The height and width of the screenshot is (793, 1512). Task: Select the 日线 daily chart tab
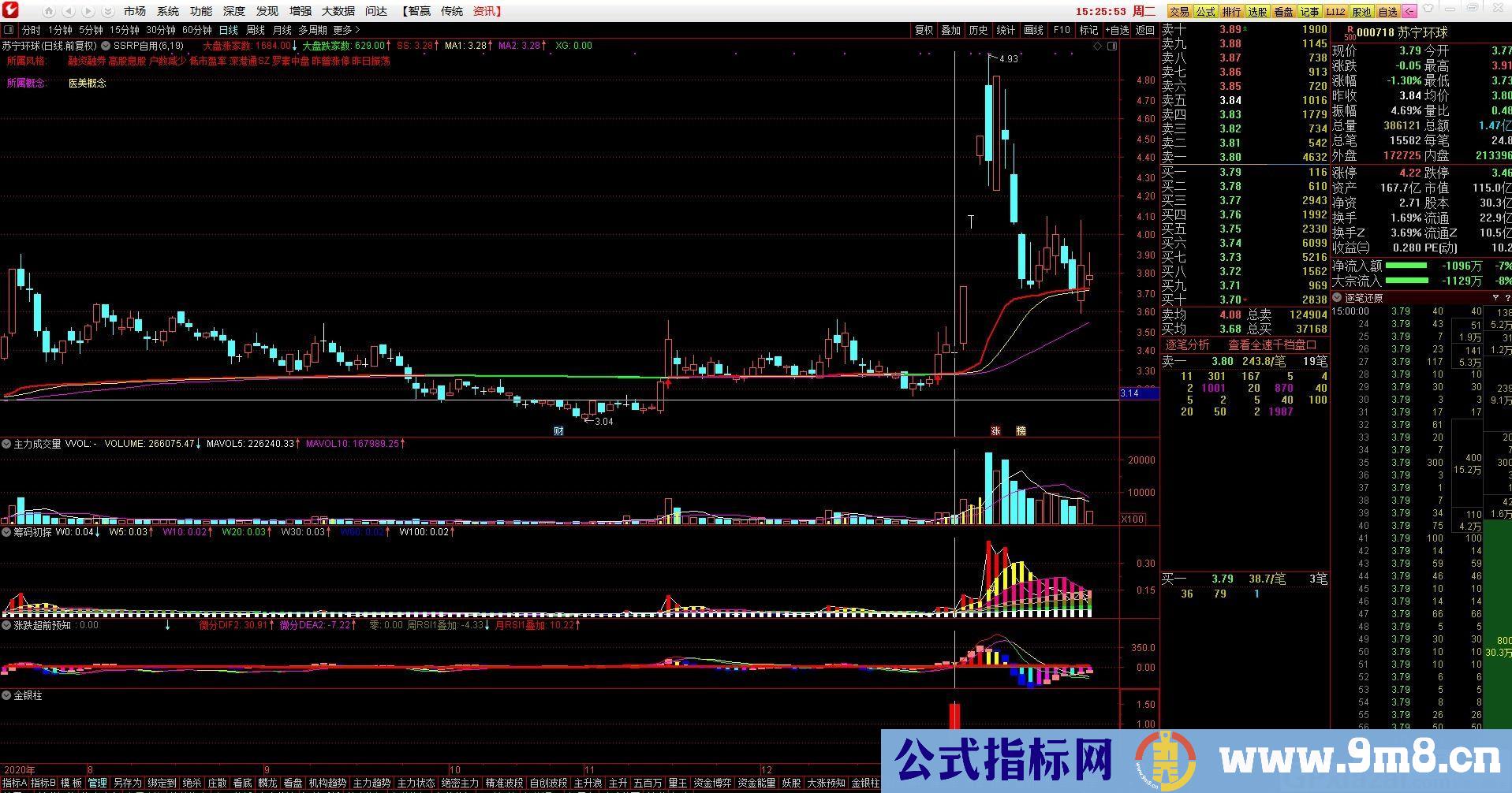[229, 30]
